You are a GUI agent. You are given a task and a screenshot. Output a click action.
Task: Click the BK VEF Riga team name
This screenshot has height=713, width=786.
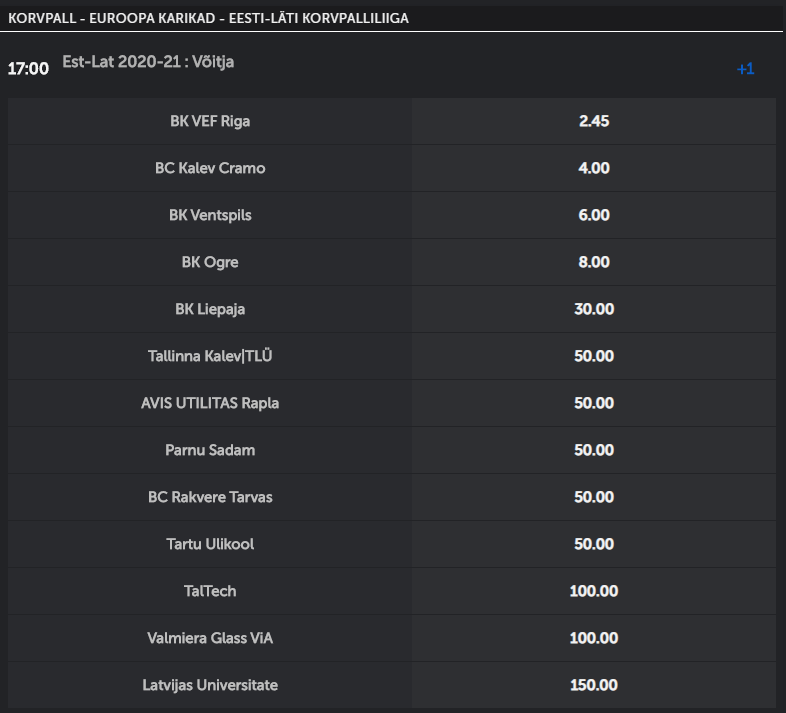click(210, 121)
